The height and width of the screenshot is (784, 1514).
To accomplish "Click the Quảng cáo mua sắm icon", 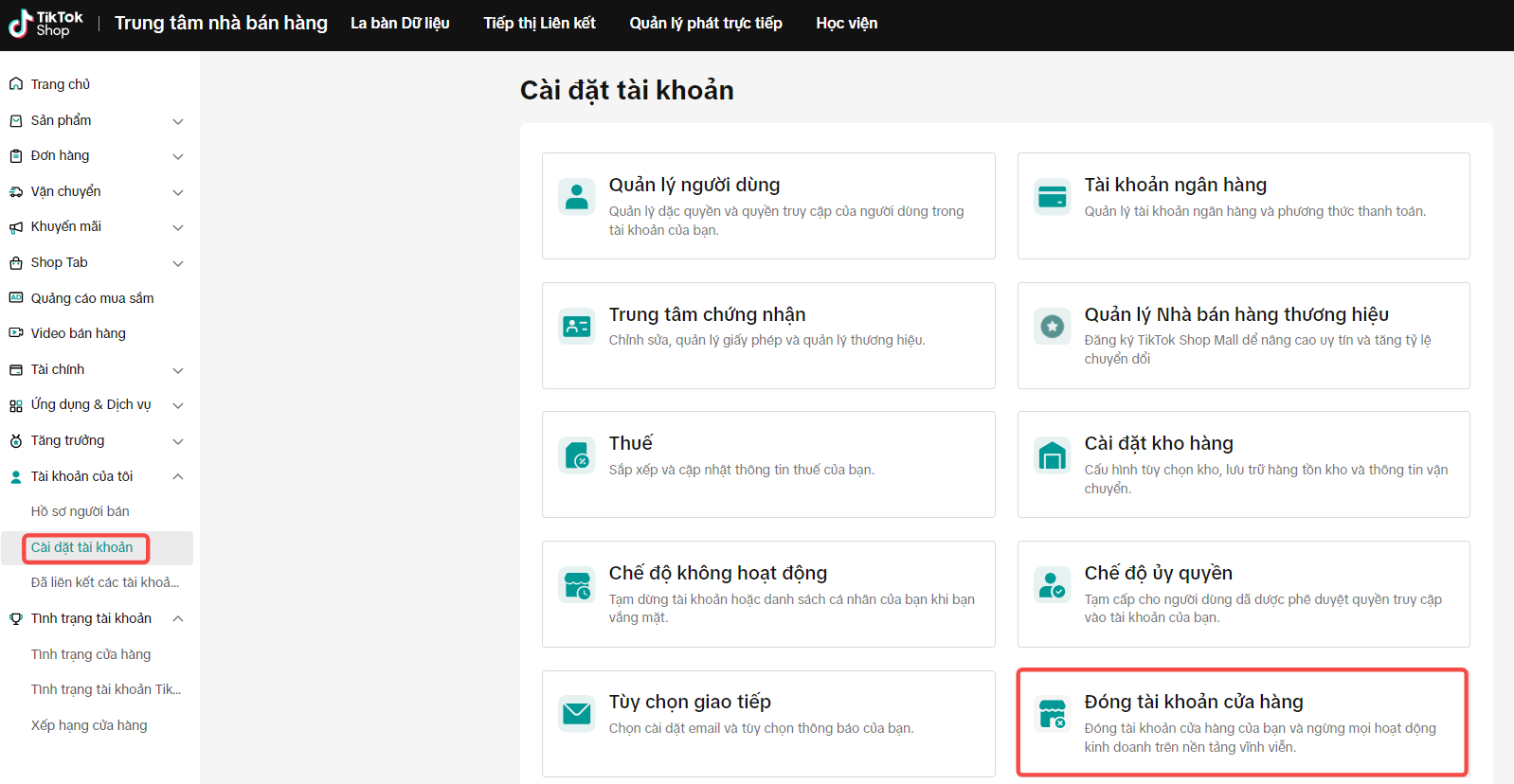I will pyautogui.click(x=16, y=298).
